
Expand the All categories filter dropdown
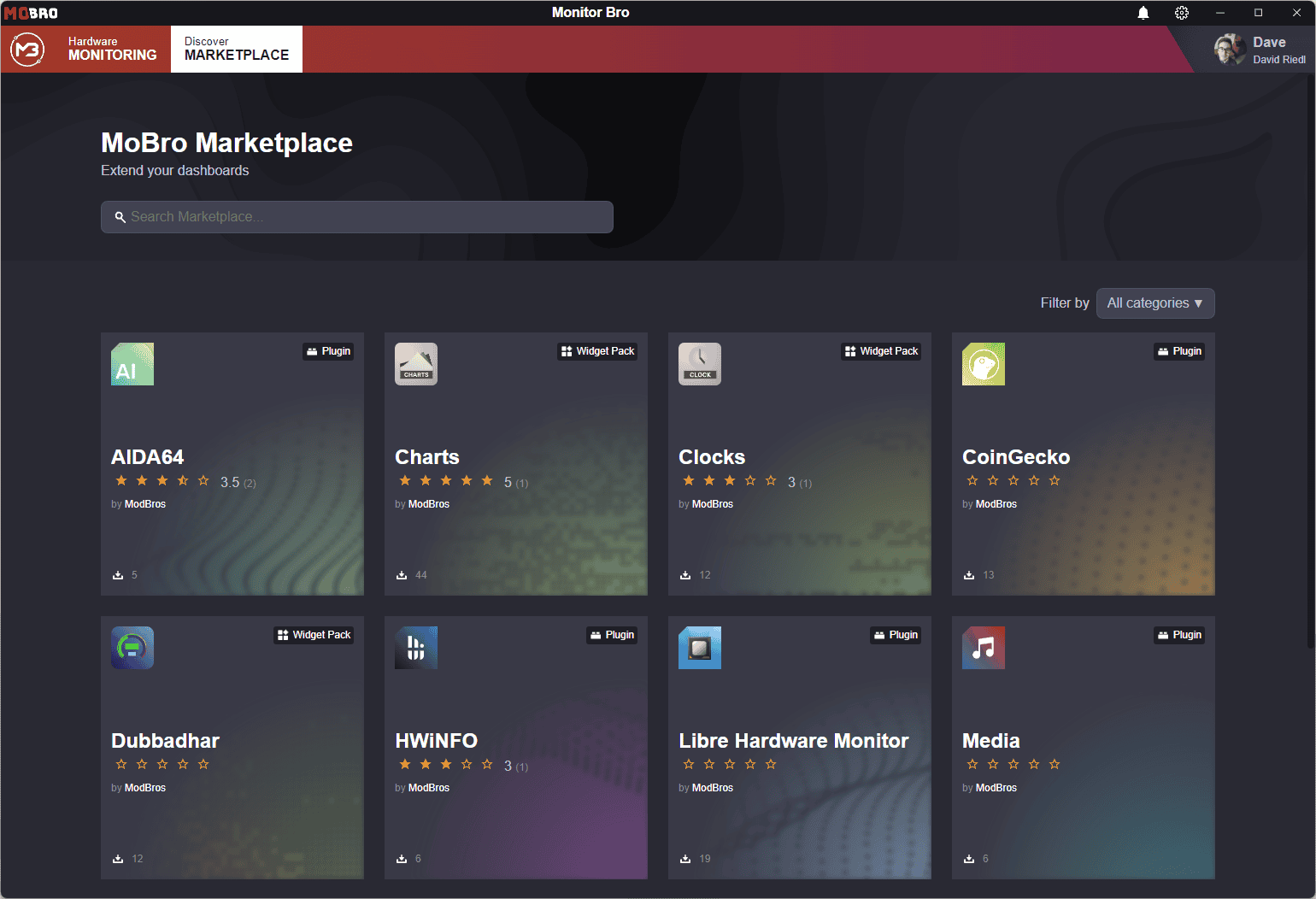[x=1155, y=303]
